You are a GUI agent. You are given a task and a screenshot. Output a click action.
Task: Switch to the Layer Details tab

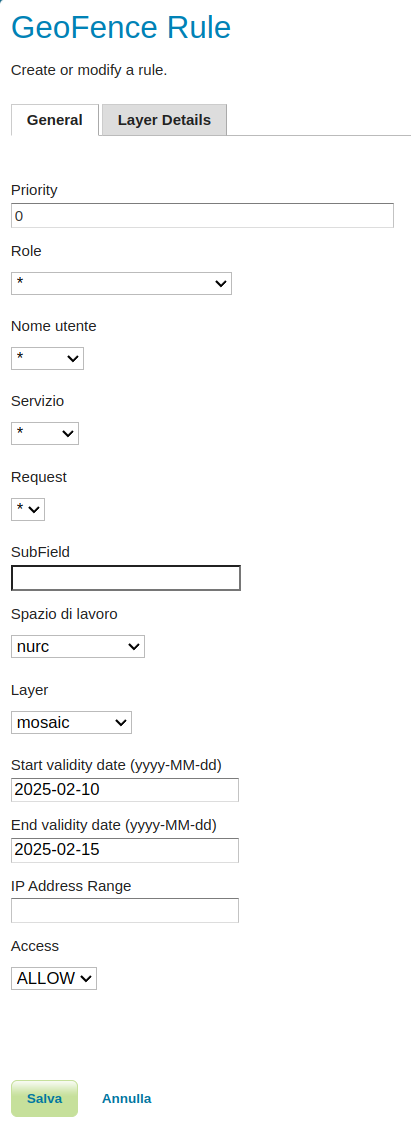[164, 120]
